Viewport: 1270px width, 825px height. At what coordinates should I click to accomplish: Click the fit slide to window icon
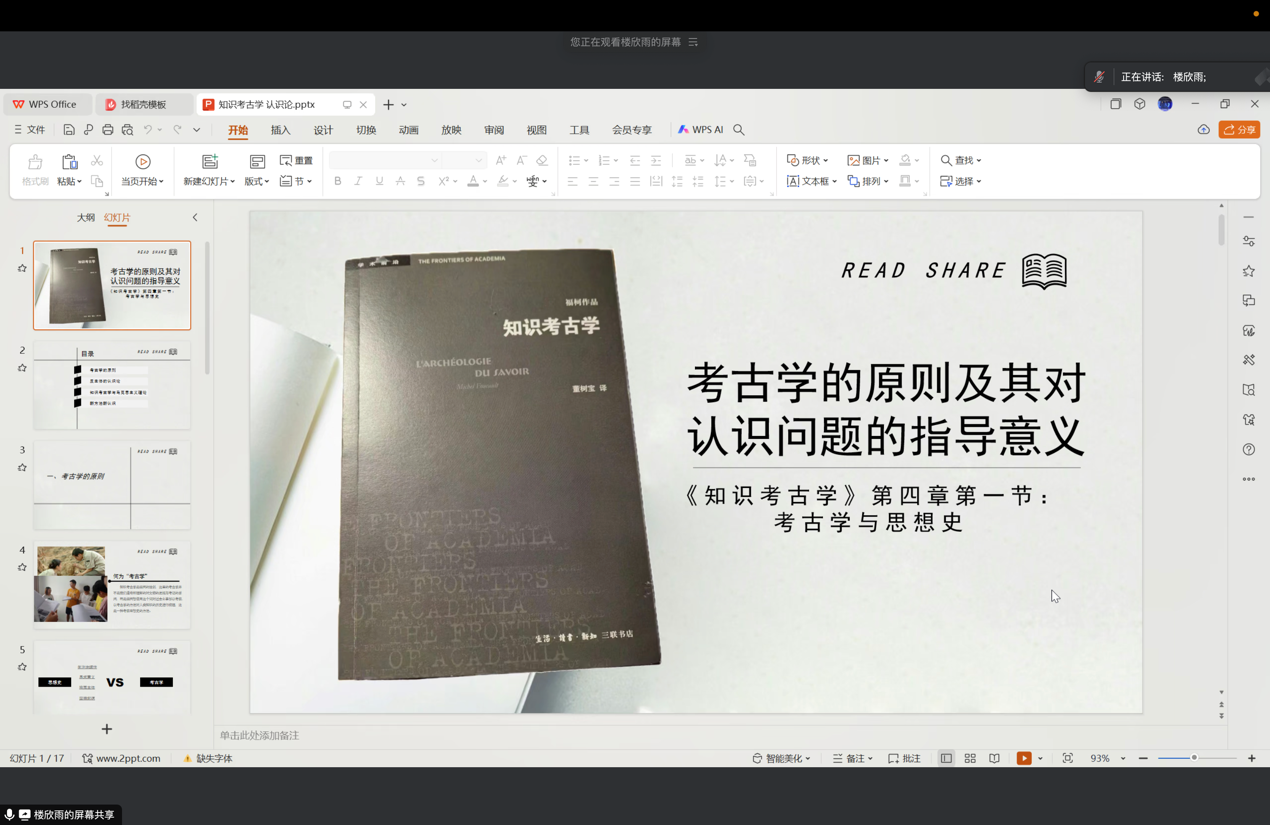tap(1068, 759)
